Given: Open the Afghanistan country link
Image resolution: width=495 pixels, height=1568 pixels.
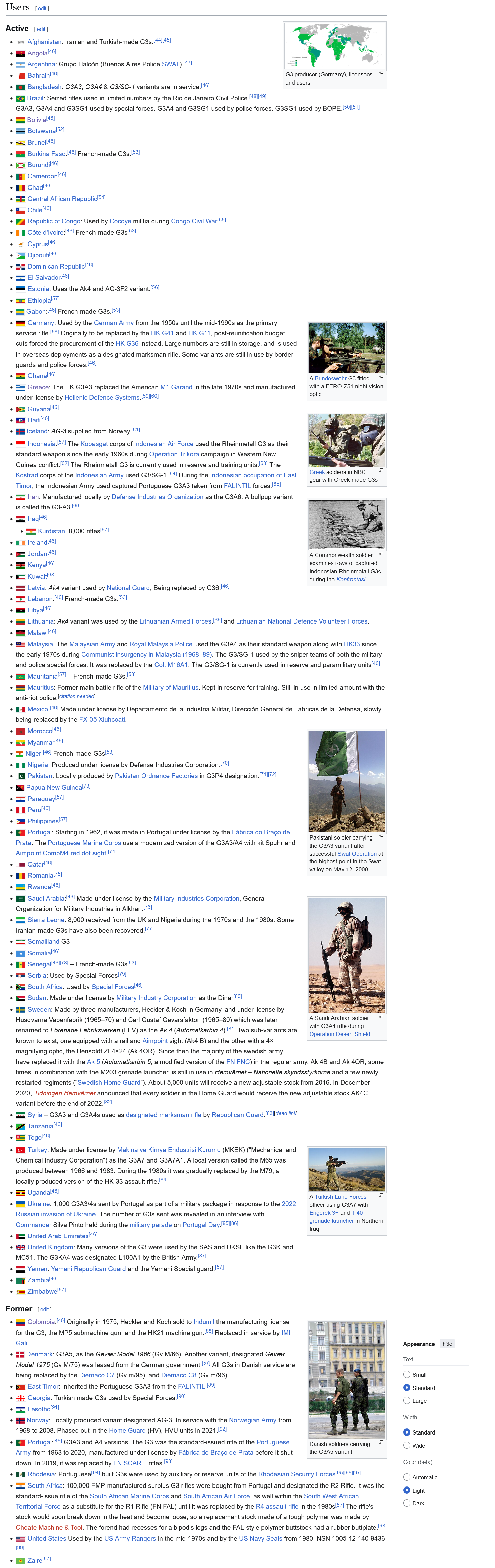Looking at the screenshot, I should (x=44, y=42).
